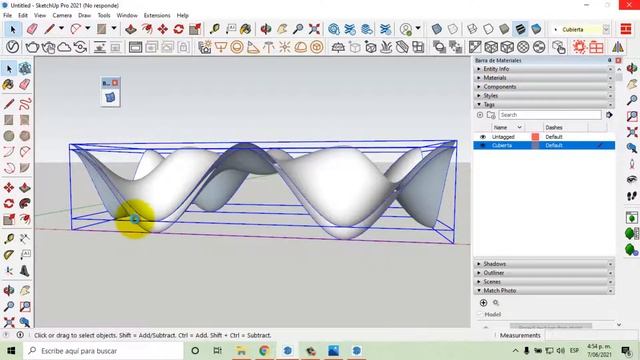The image size is (640, 360).
Task: Expand the Outliner panel
Action: pyautogui.click(x=544, y=273)
